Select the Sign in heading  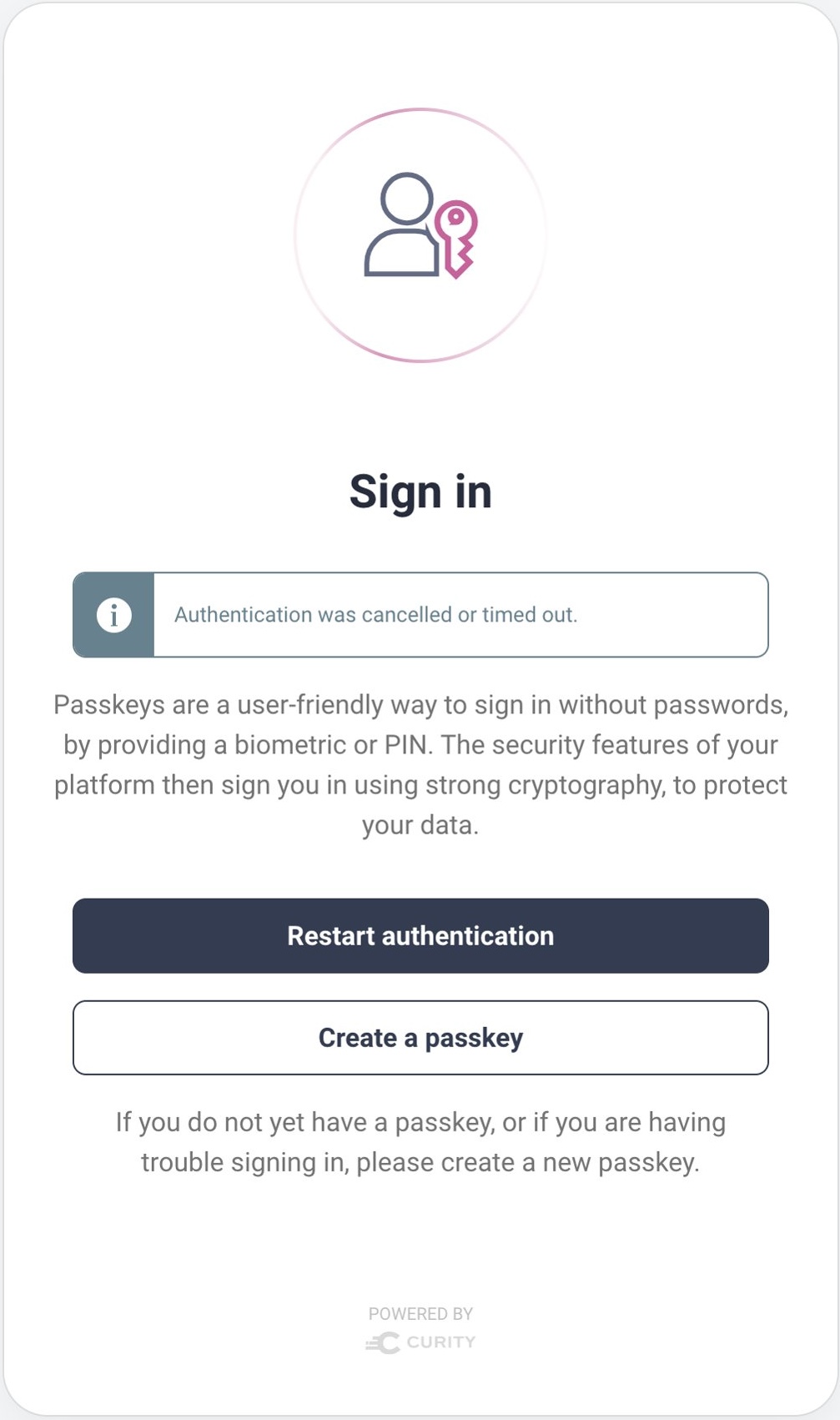point(420,491)
